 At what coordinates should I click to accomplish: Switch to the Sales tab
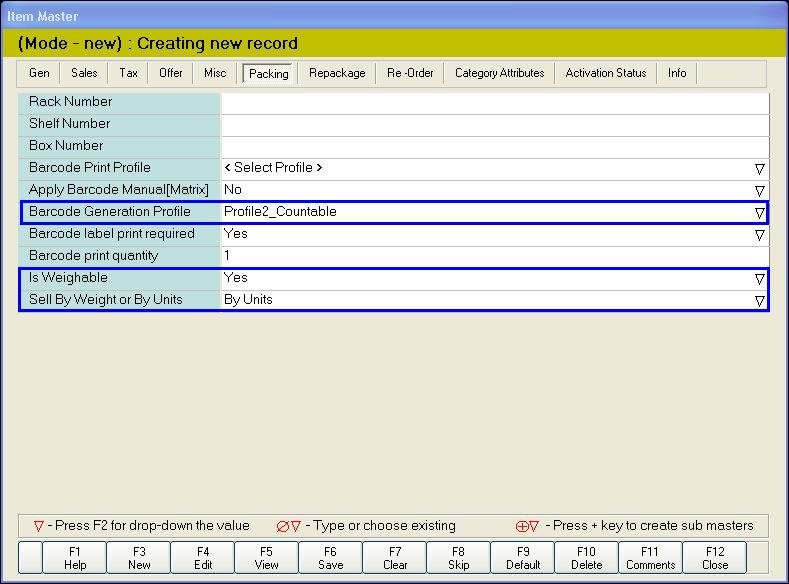84,73
